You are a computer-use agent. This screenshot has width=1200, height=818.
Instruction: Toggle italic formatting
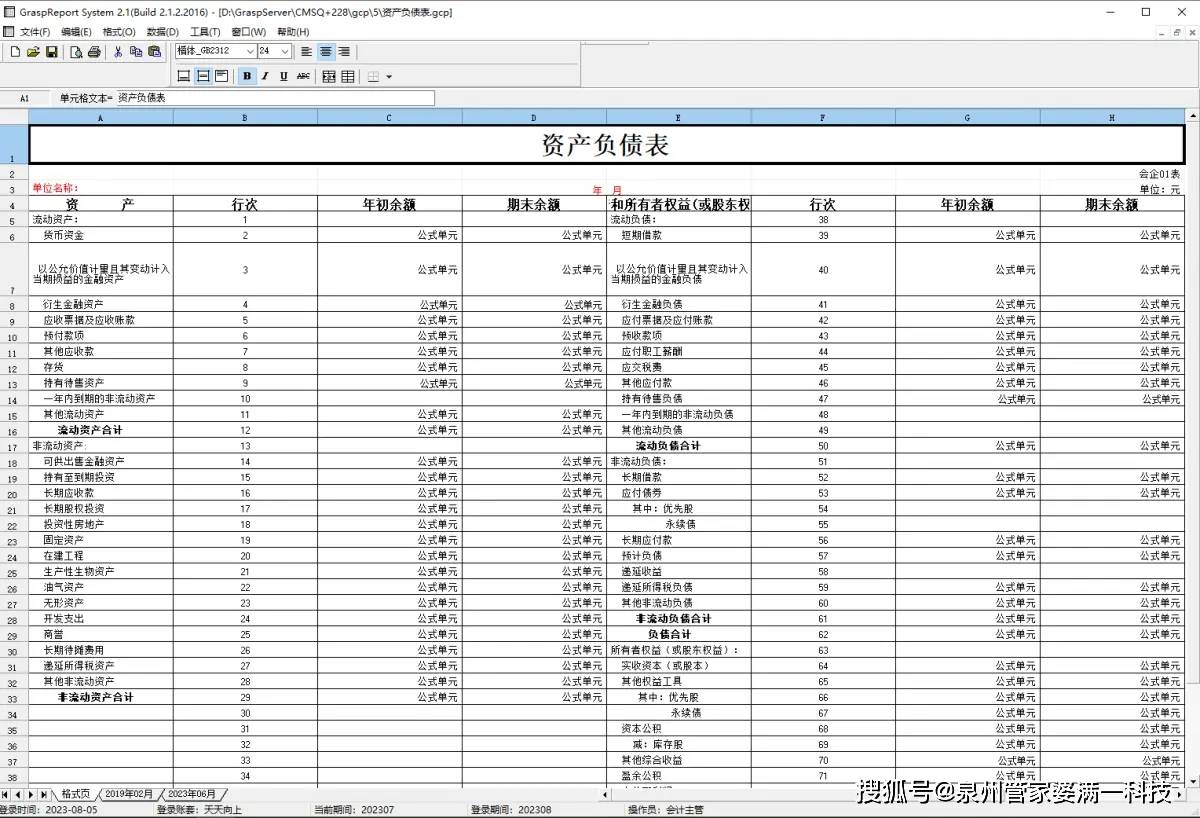(264, 76)
